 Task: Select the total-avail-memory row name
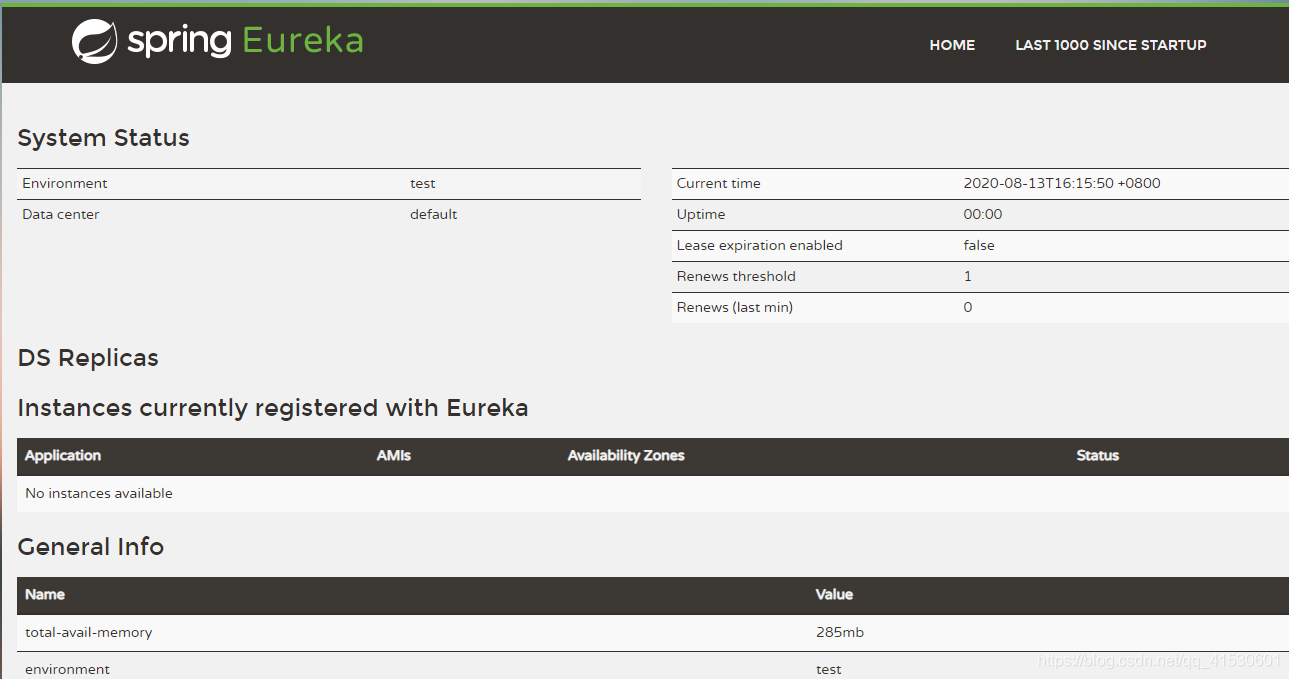click(89, 633)
